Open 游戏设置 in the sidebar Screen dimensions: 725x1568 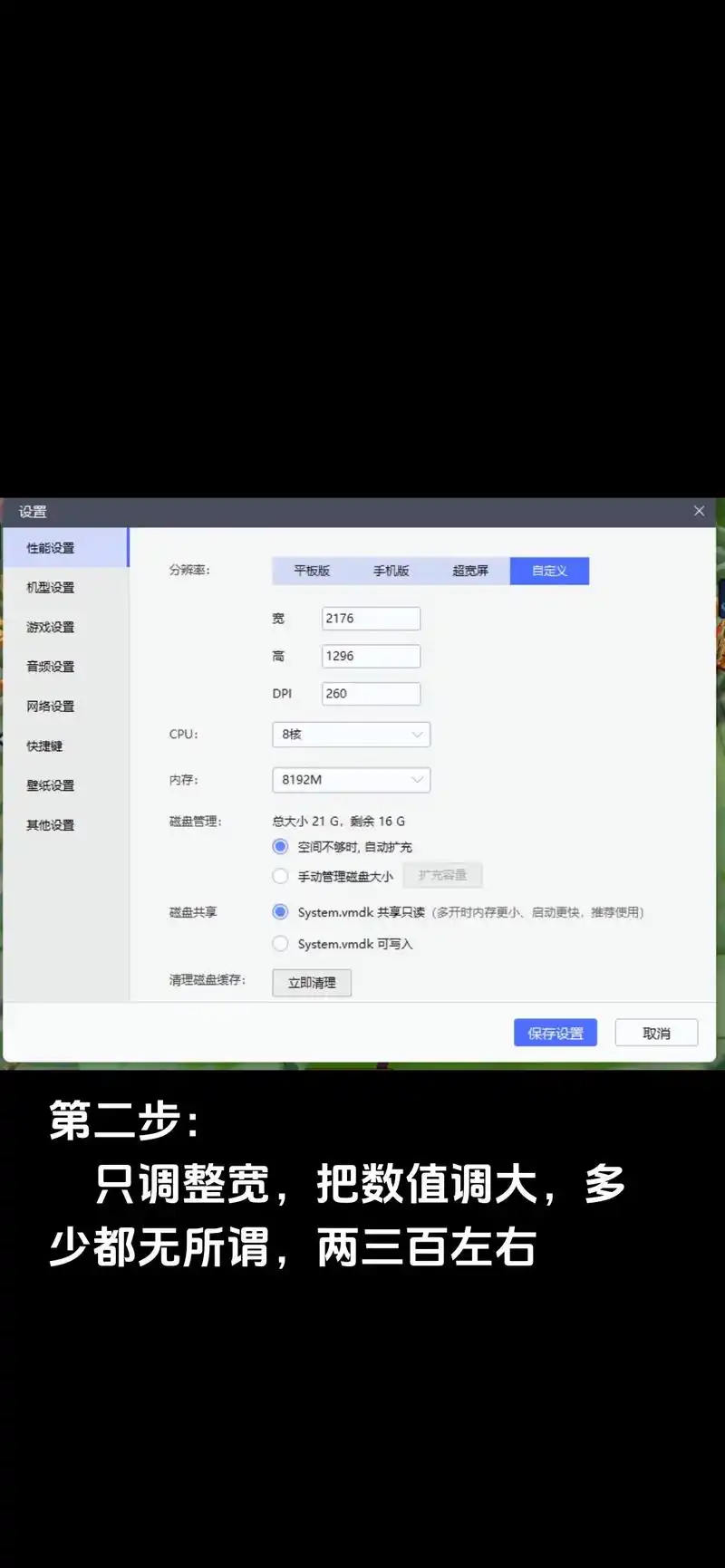point(51,627)
